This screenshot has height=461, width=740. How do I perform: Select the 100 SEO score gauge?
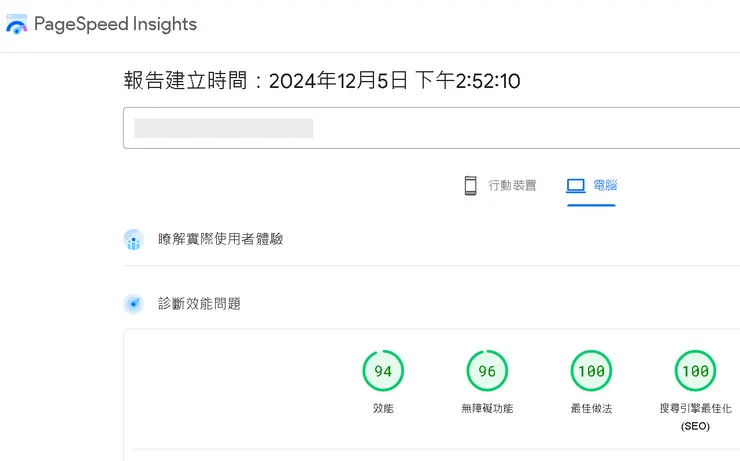(x=695, y=371)
